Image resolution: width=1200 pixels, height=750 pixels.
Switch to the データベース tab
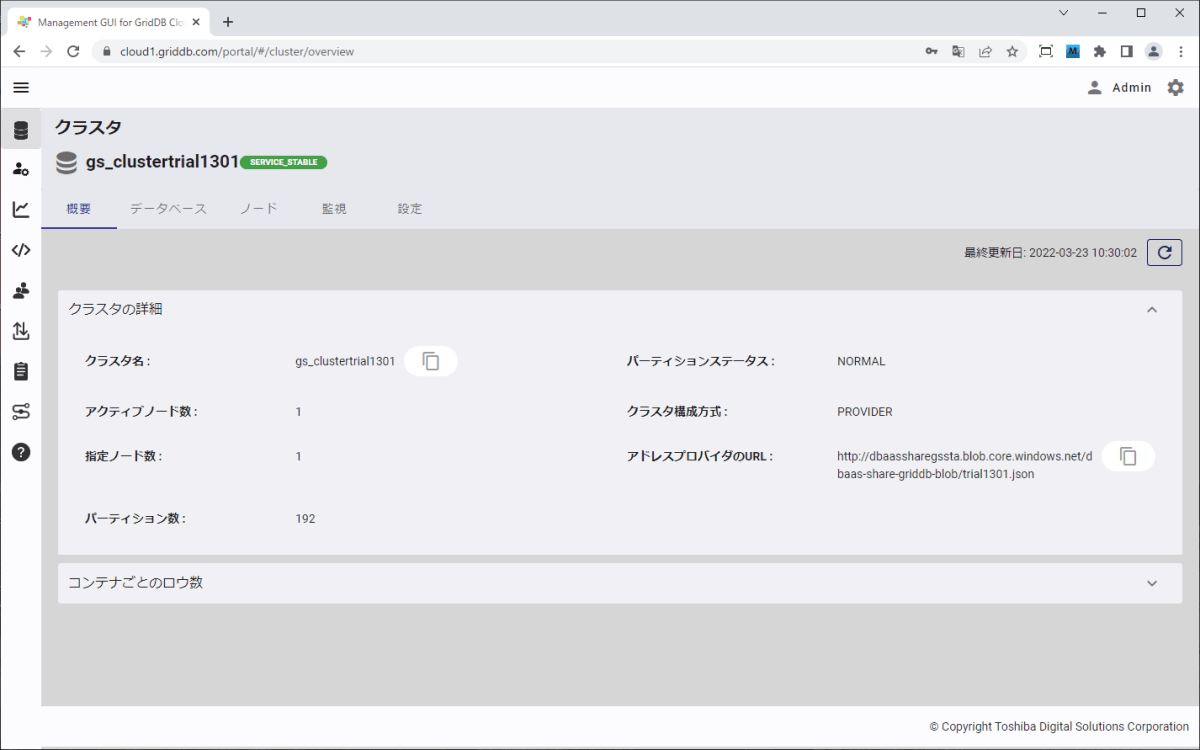point(168,209)
